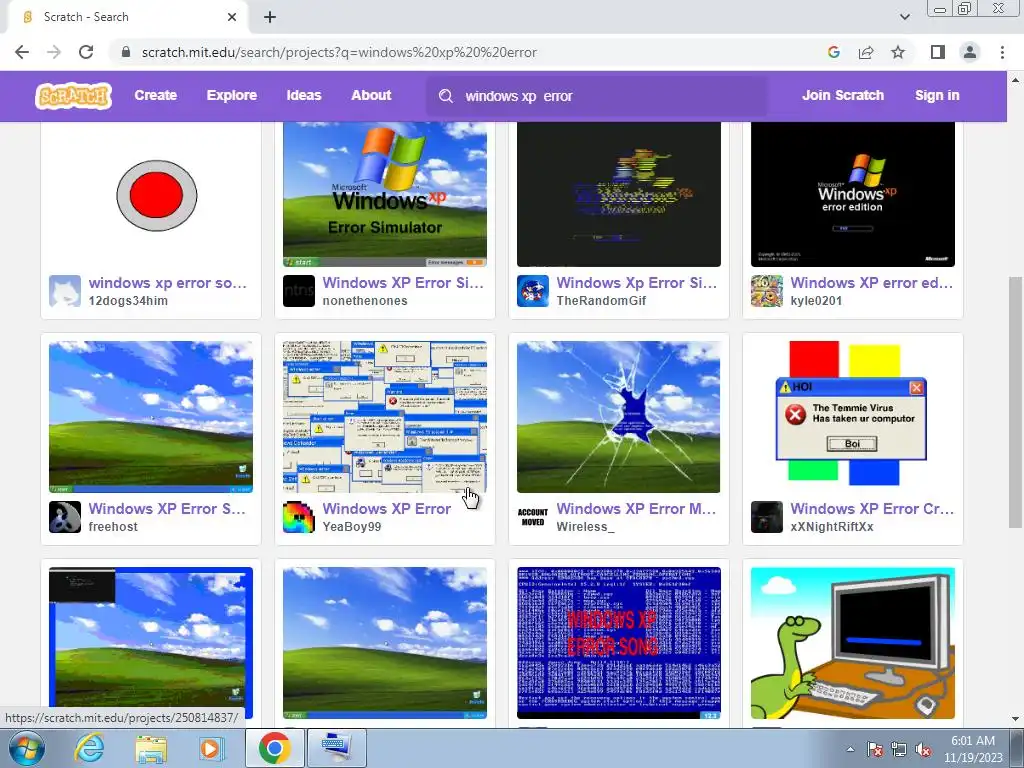This screenshot has height=768, width=1024.
Task: Open TheRandomGif user avatar
Action: click(x=533, y=291)
